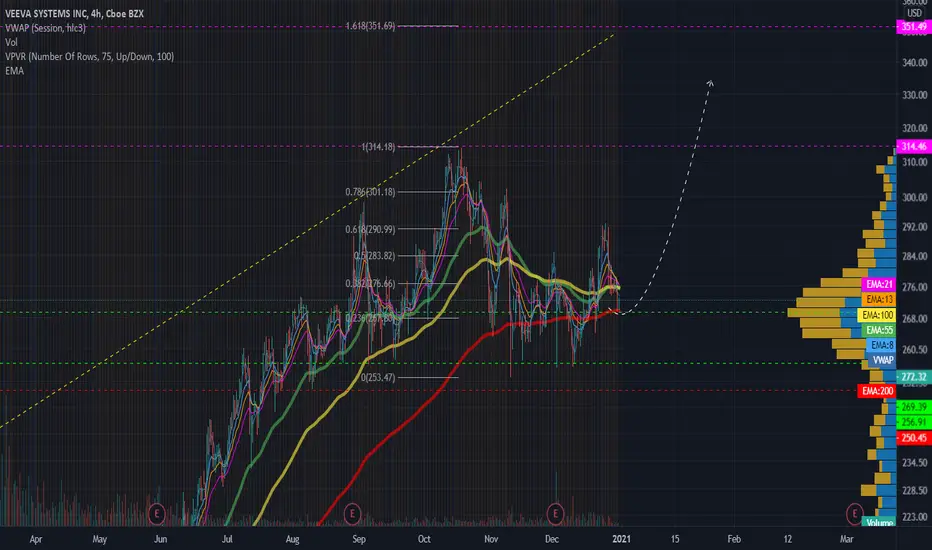This screenshot has height=550, width=932.
Task: Click the yellow EMA:100 axis label
Action: 877,315
